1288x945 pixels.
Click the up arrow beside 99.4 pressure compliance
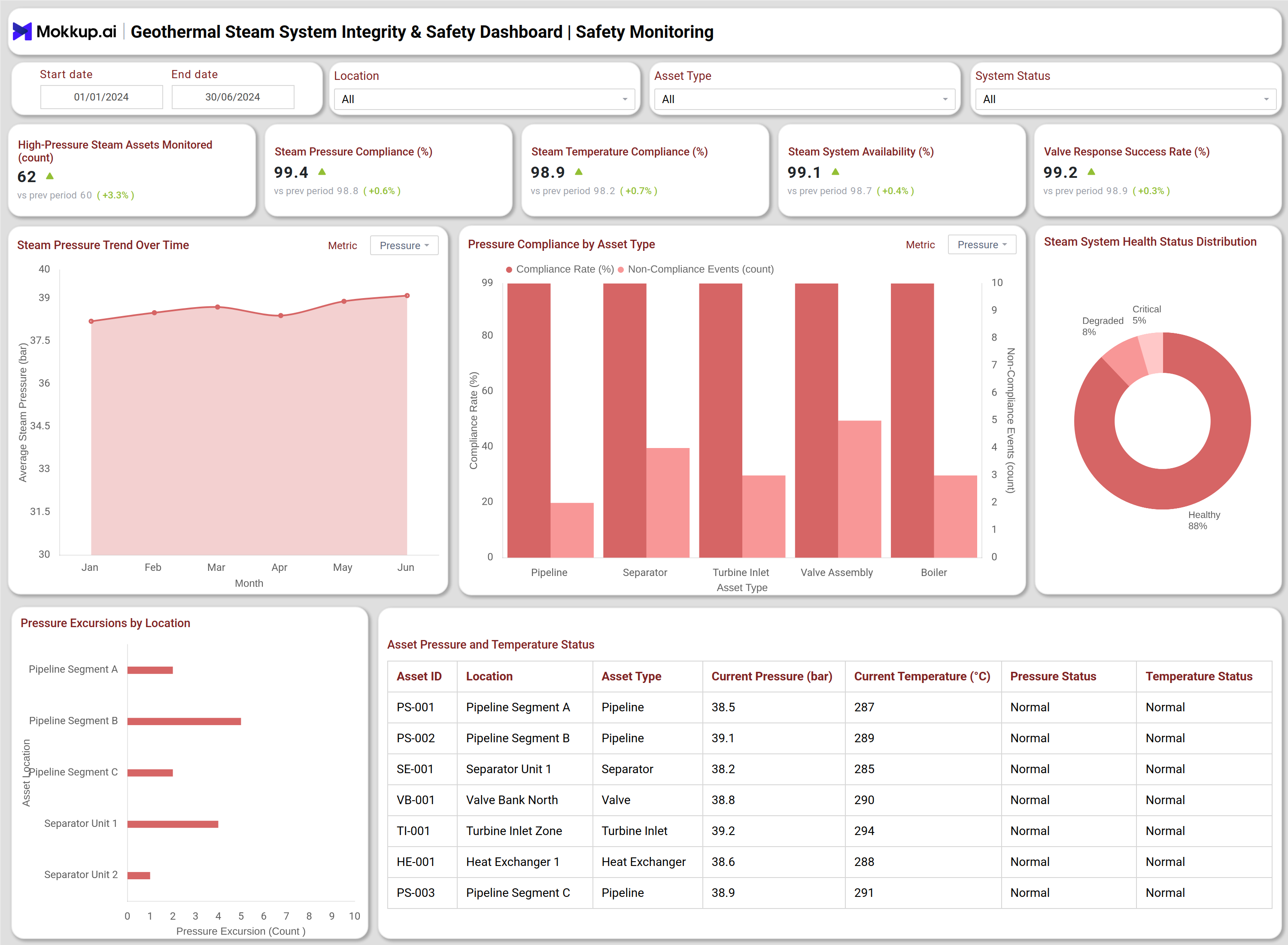click(322, 172)
